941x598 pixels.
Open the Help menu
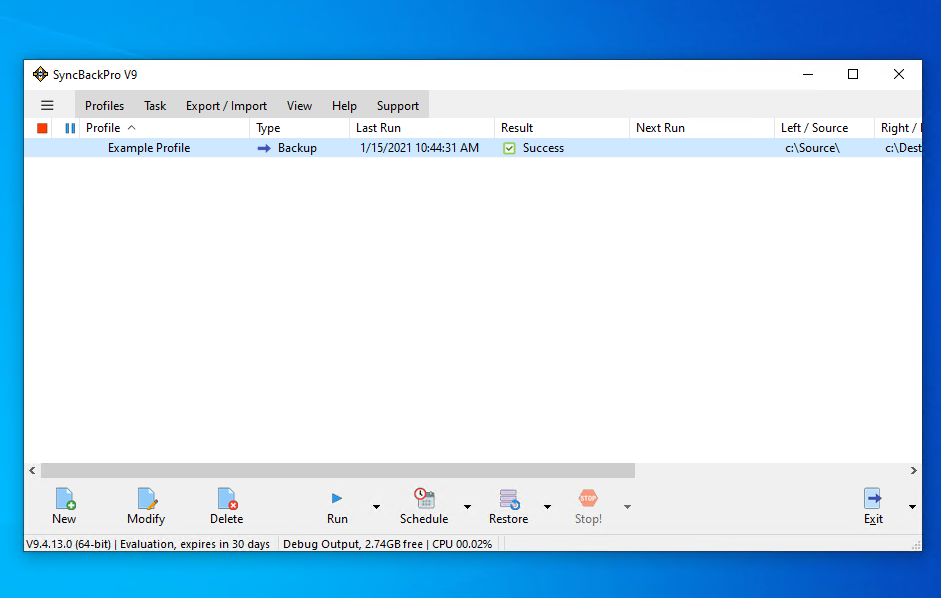coord(344,106)
